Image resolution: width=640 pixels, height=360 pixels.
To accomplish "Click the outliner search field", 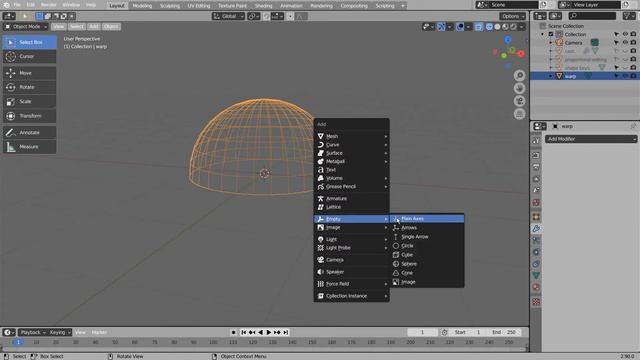I will 592,16.
